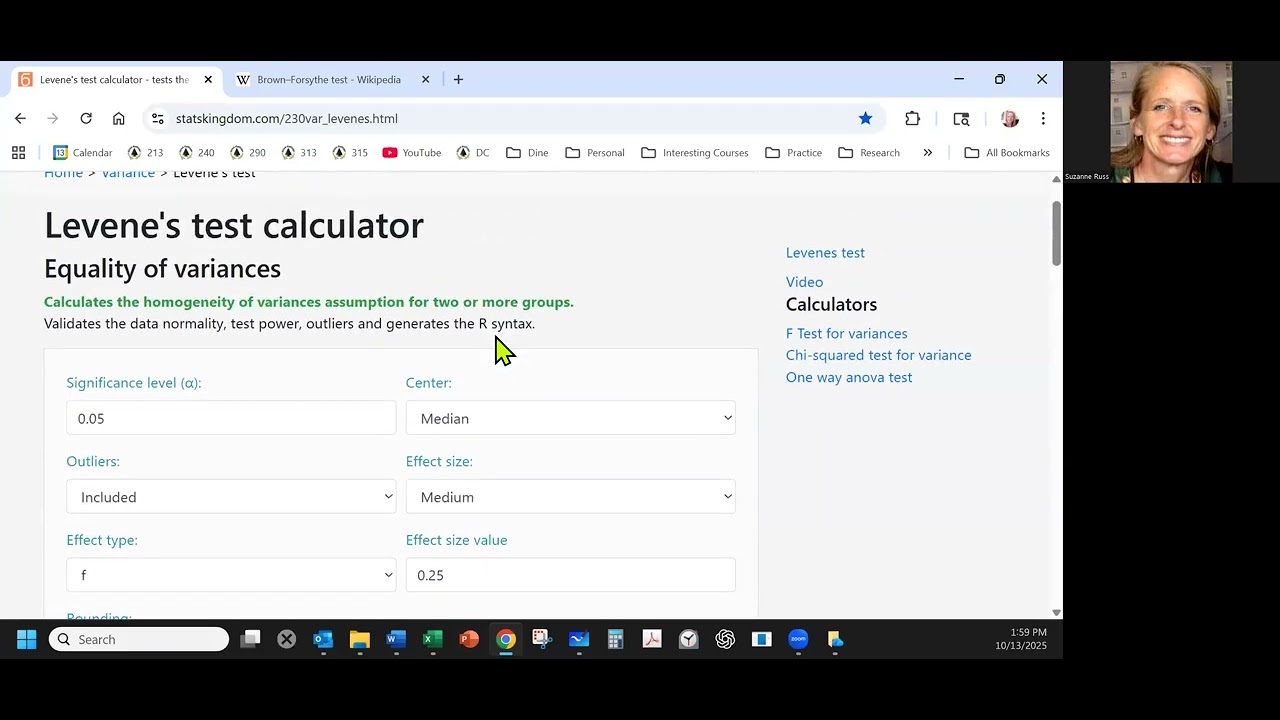This screenshot has height=720, width=1280.
Task: Open the Extensions puzzle icon
Action: (912, 118)
